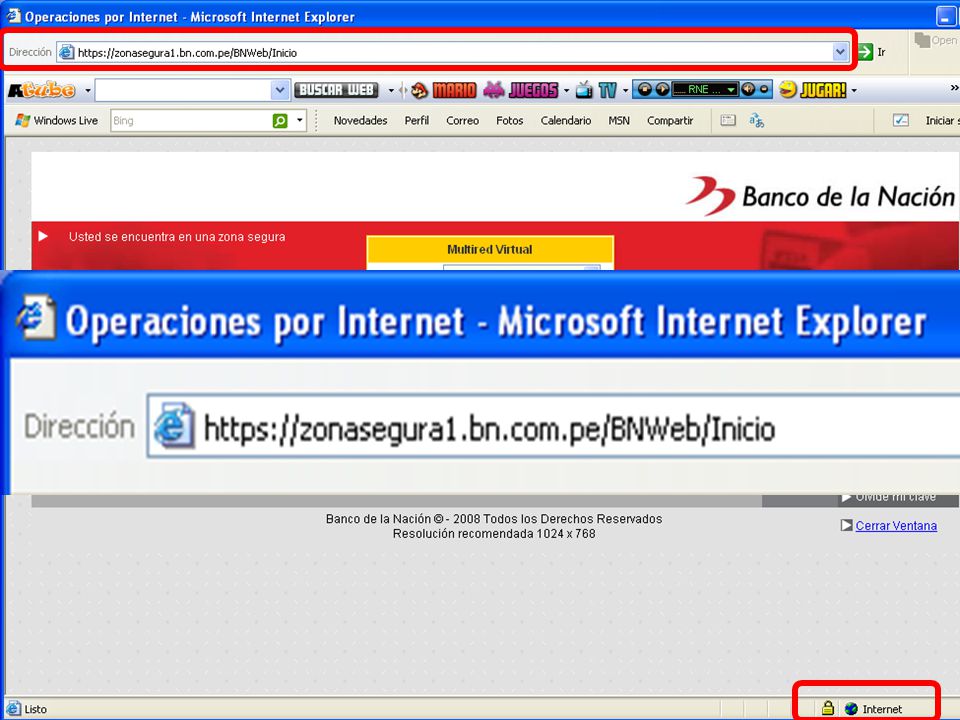Click the Banco de la Nación 2008 copyright text
This screenshot has width=960, height=720.
coord(494,519)
